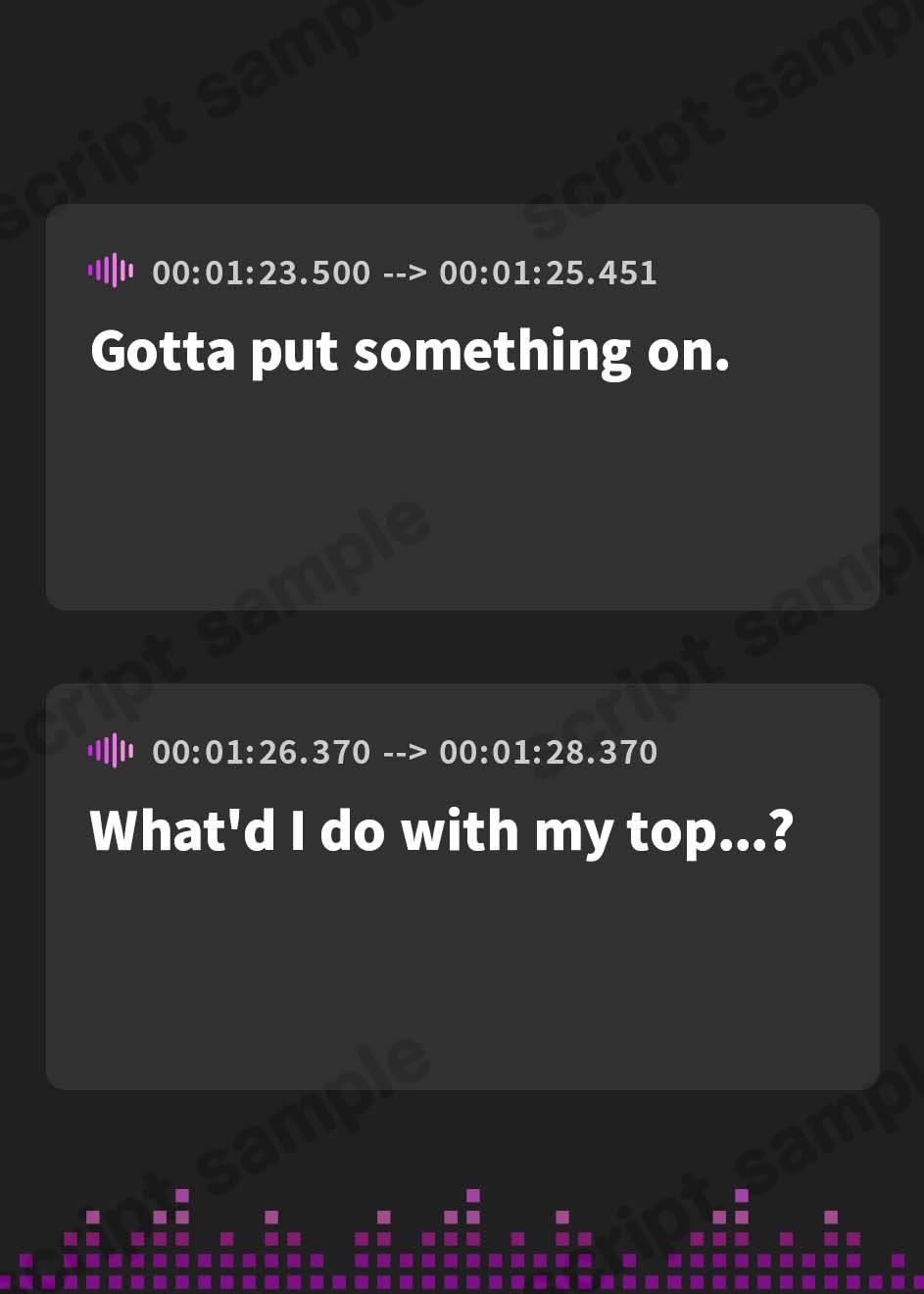924x1294 pixels.
Task: Click the word "with" in the second subtitle
Action: click(x=460, y=830)
